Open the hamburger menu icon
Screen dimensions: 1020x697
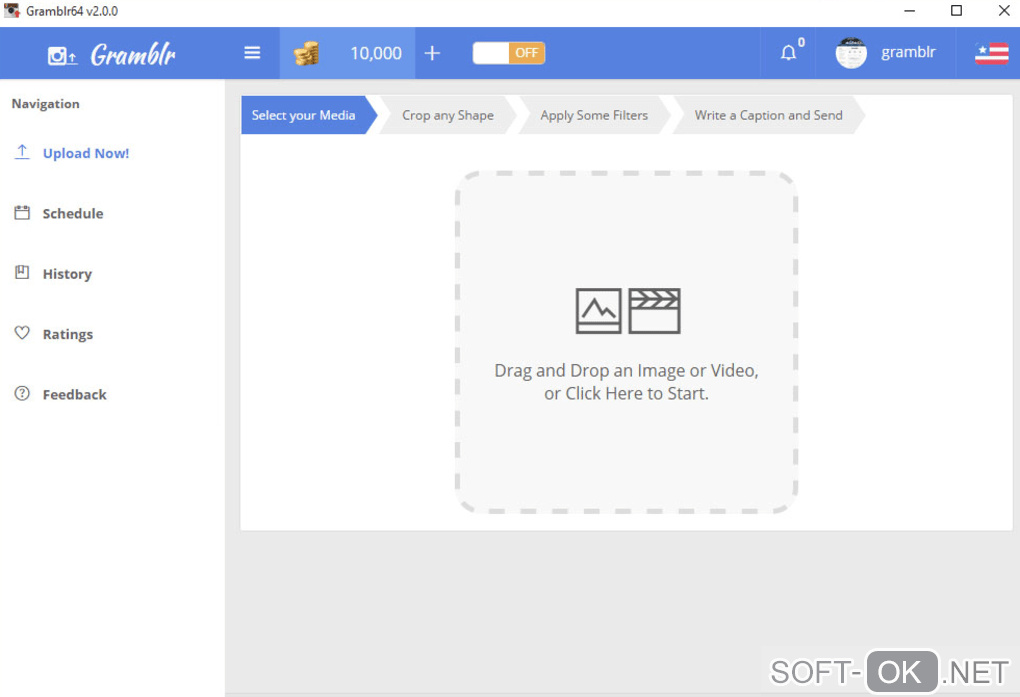pos(252,53)
